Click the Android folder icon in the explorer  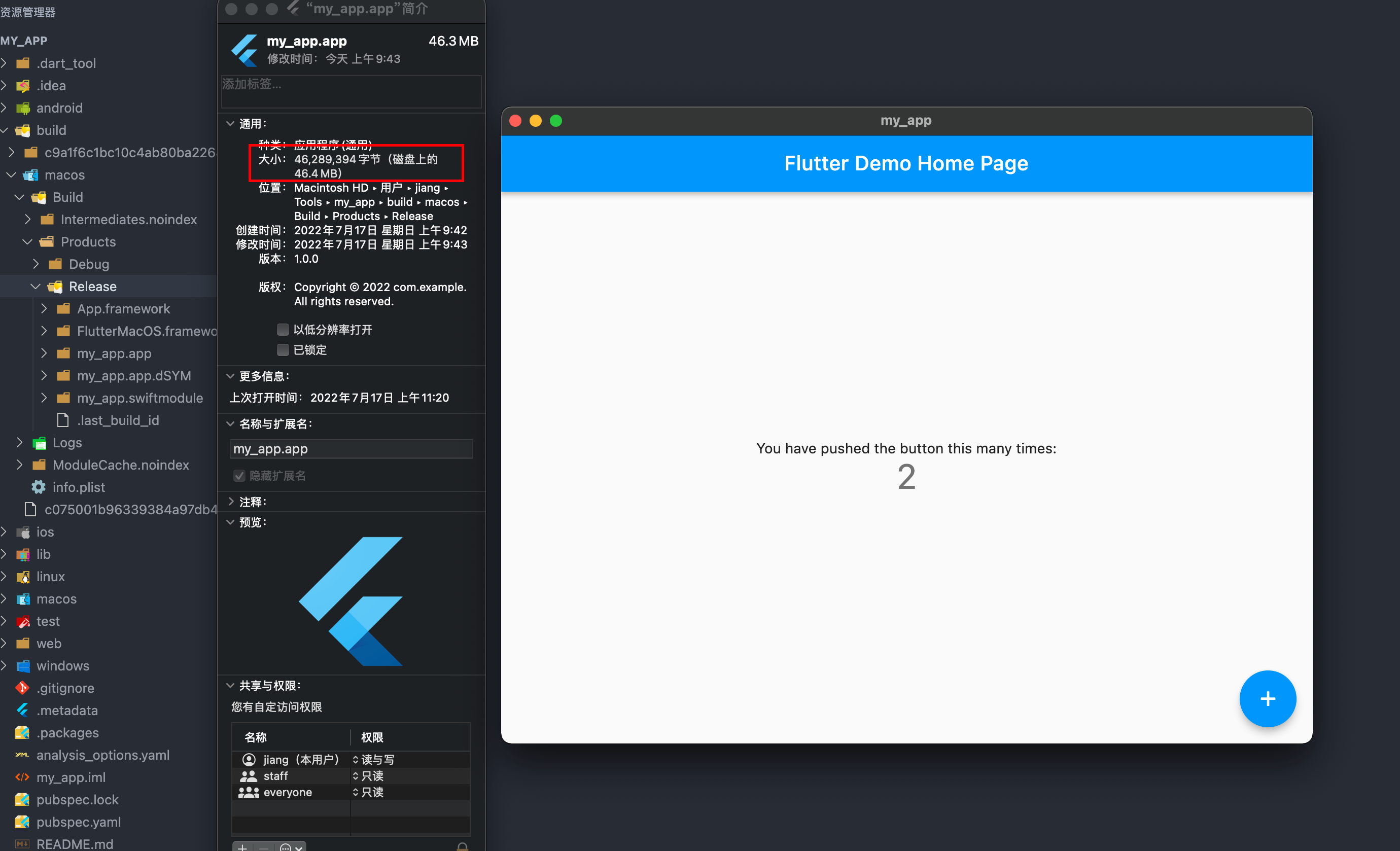23,108
